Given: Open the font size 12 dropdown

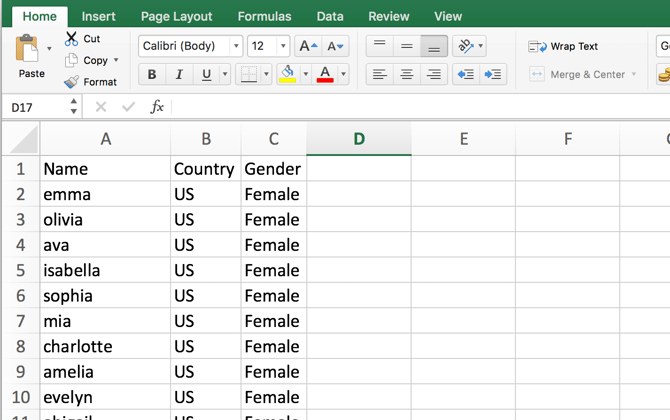Looking at the screenshot, I should [283, 46].
